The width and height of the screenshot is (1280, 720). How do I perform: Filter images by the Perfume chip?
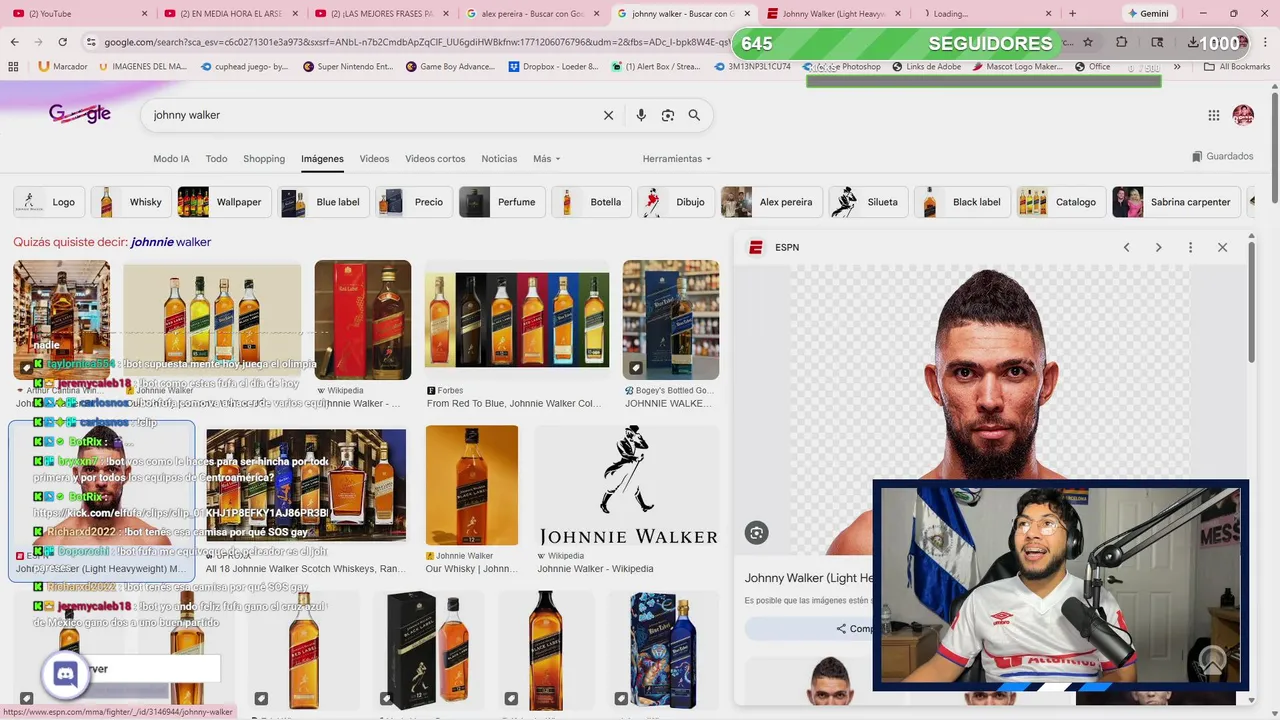coord(501,202)
